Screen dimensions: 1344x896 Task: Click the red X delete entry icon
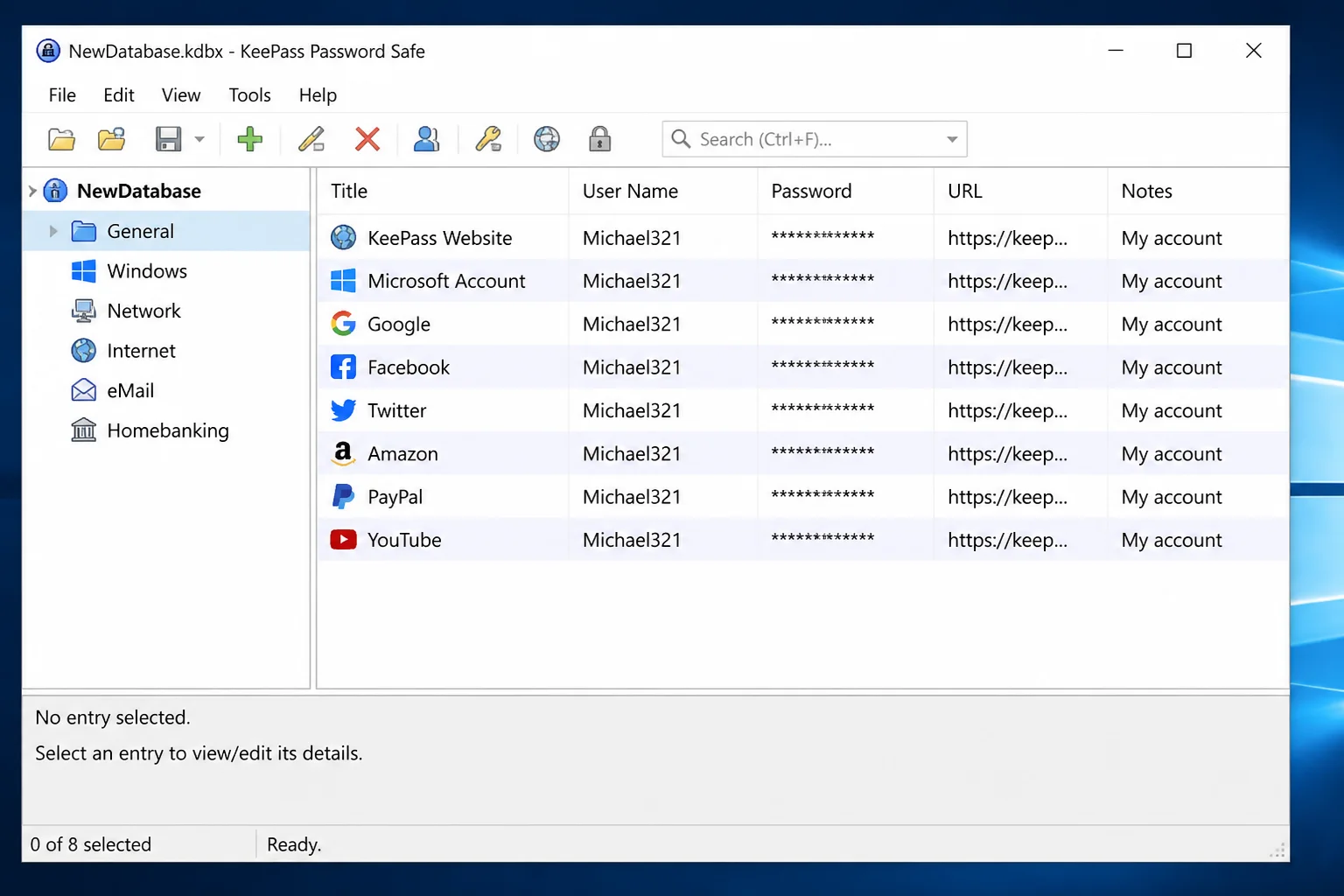point(367,139)
